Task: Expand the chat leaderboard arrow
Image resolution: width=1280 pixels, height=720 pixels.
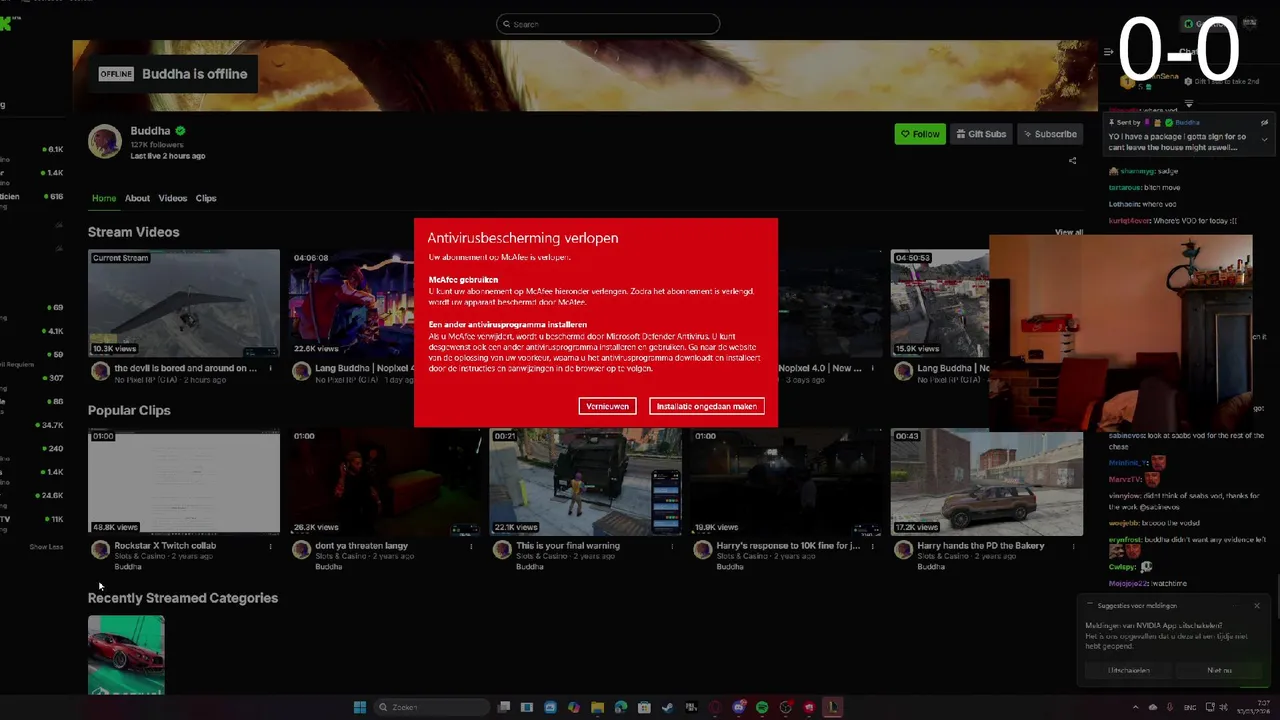Action: 1189,103
